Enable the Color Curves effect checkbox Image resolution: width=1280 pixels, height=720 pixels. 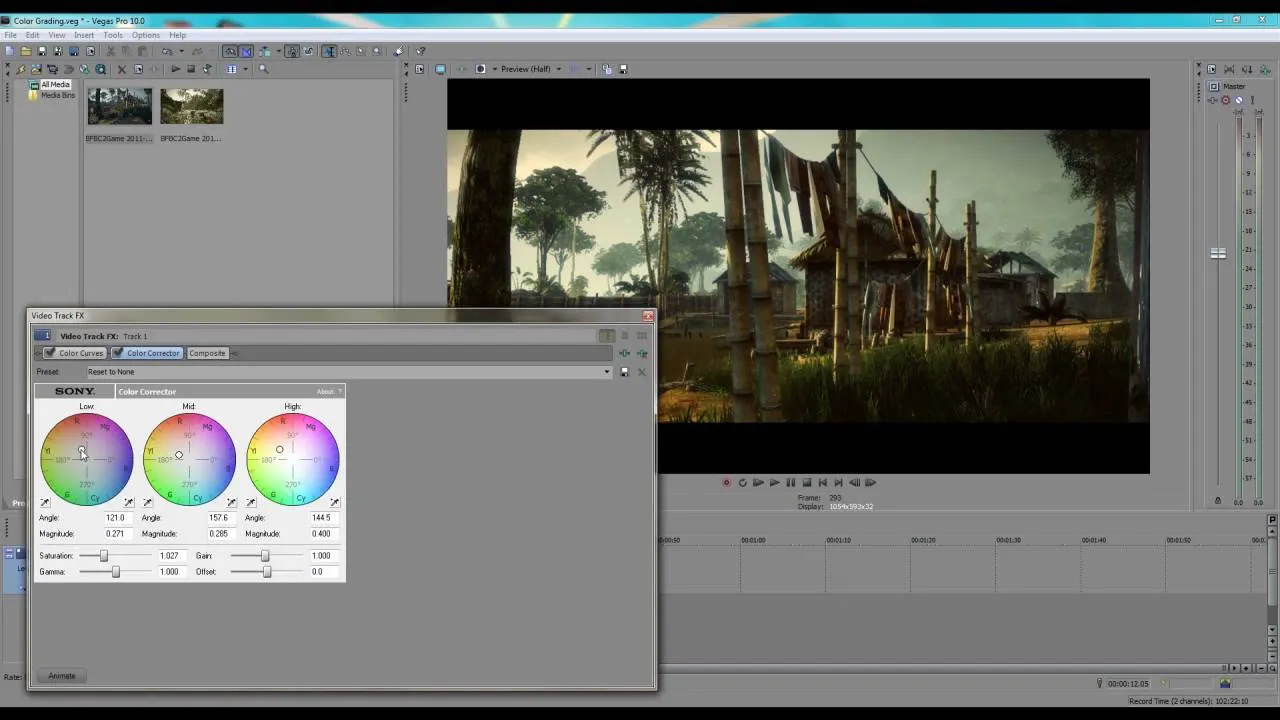tap(50, 353)
